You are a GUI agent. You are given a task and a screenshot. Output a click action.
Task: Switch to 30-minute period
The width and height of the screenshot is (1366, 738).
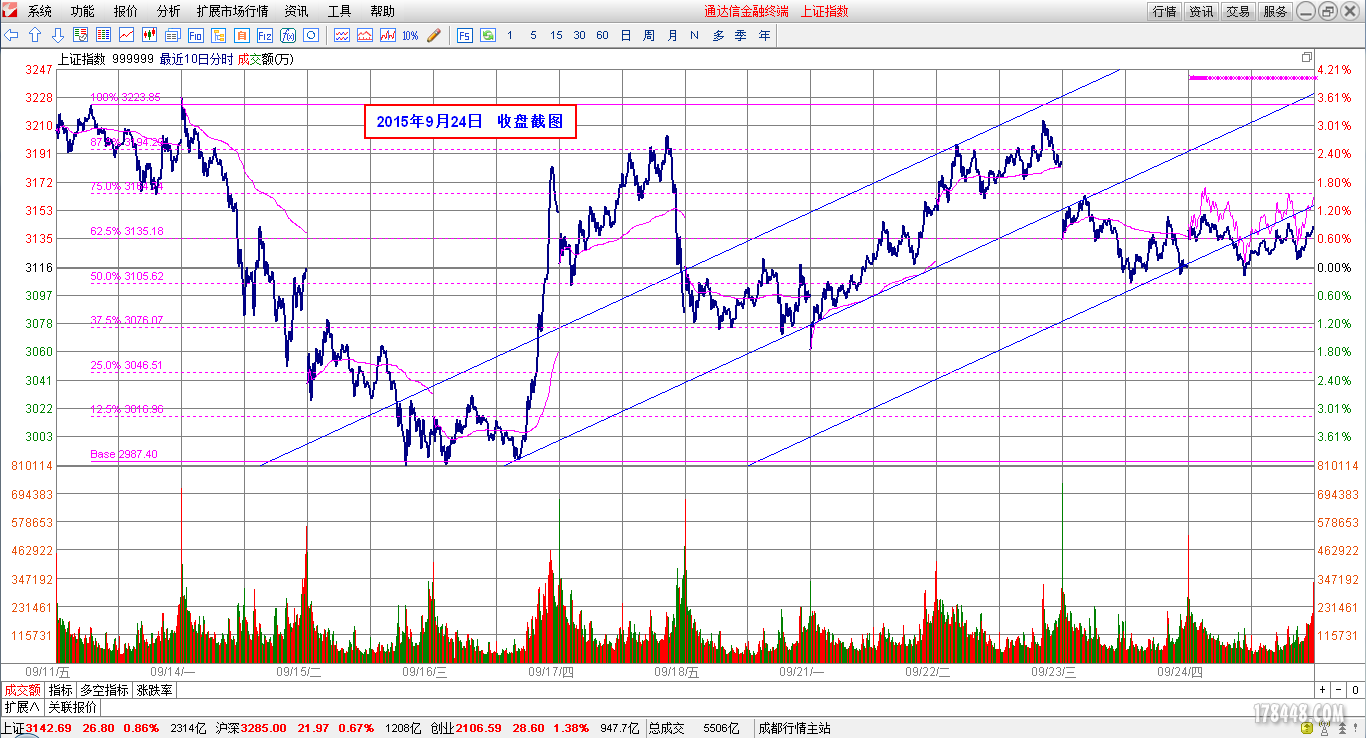tap(579, 35)
